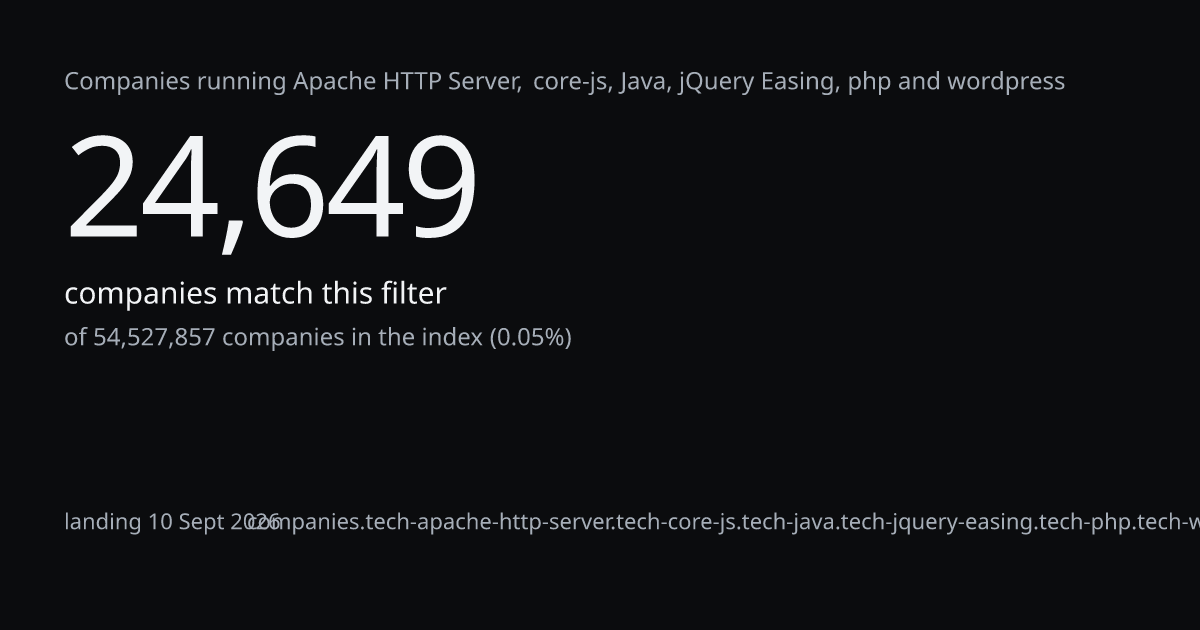Click the "companies match this filter" label
Screen dimensions: 1200x630
(255, 294)
